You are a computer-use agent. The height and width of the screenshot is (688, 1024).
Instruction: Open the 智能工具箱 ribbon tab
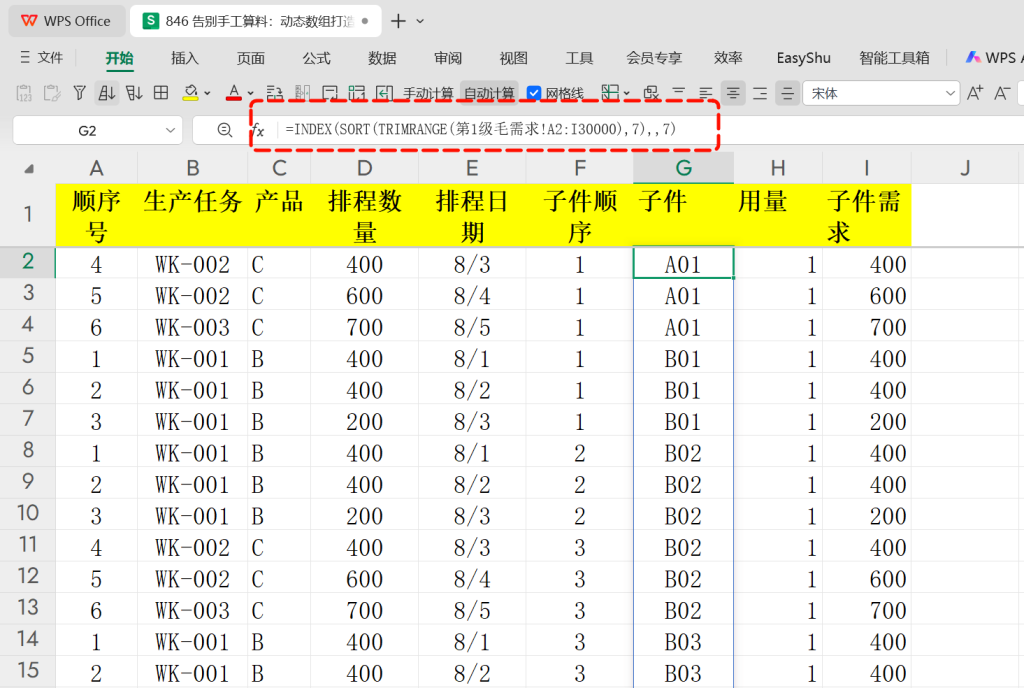(894, 58)
